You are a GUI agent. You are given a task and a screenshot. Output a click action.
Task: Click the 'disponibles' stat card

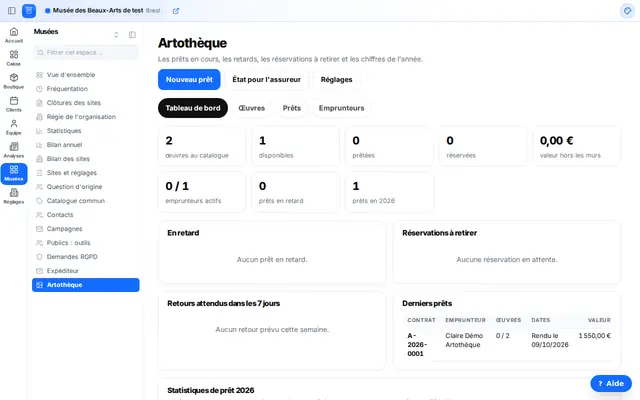point(296,147)
